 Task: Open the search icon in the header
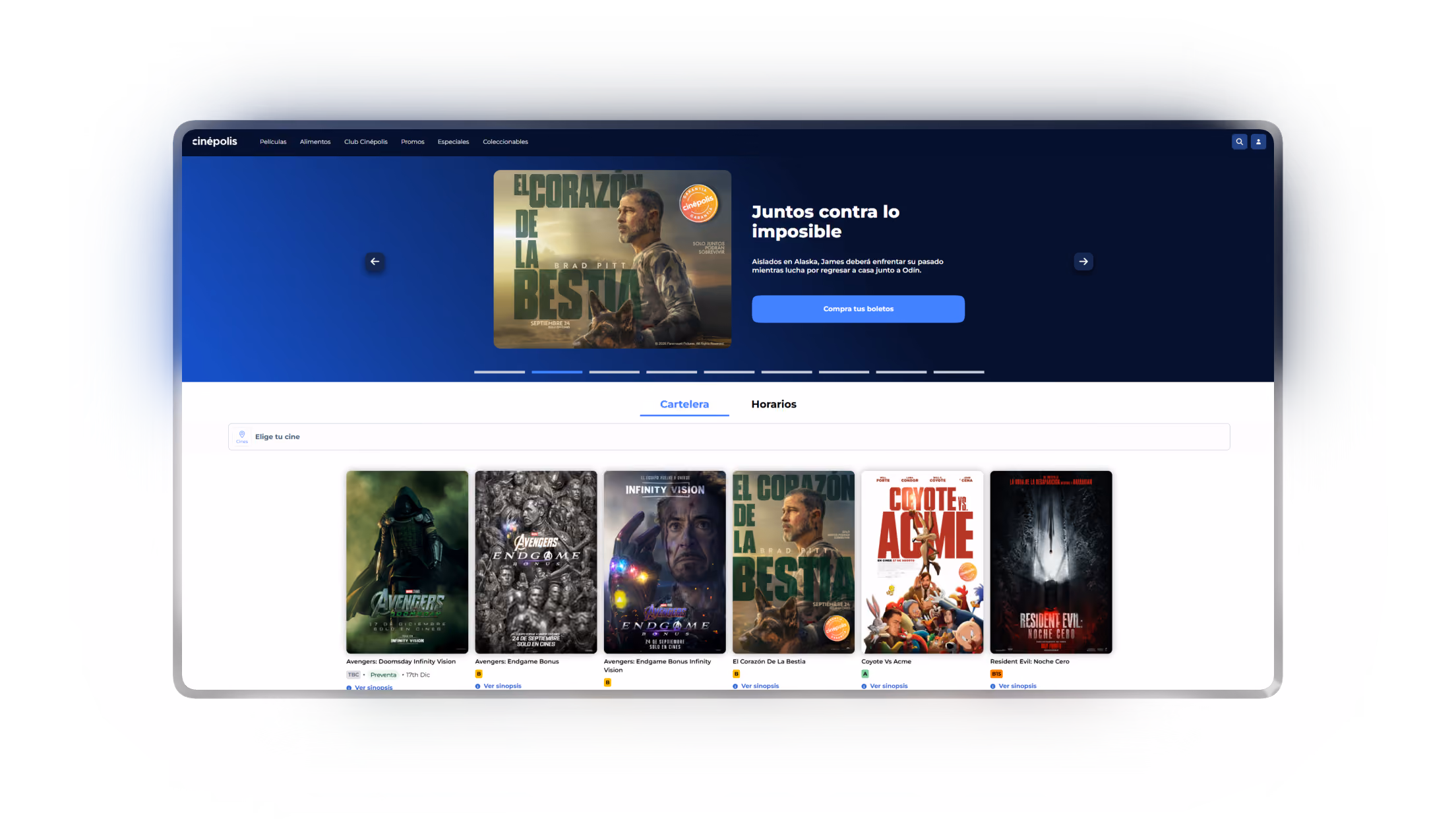click(x=1239, y=142)
